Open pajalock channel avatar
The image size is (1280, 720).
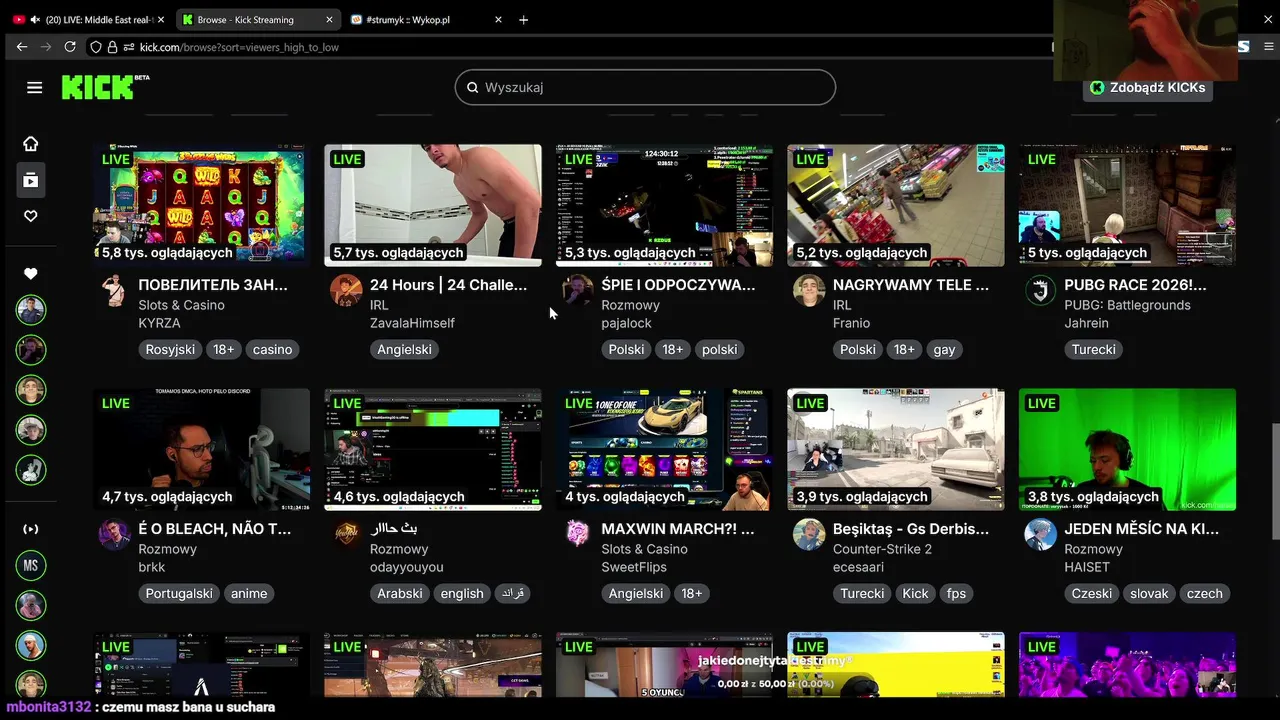pos(578,290)
